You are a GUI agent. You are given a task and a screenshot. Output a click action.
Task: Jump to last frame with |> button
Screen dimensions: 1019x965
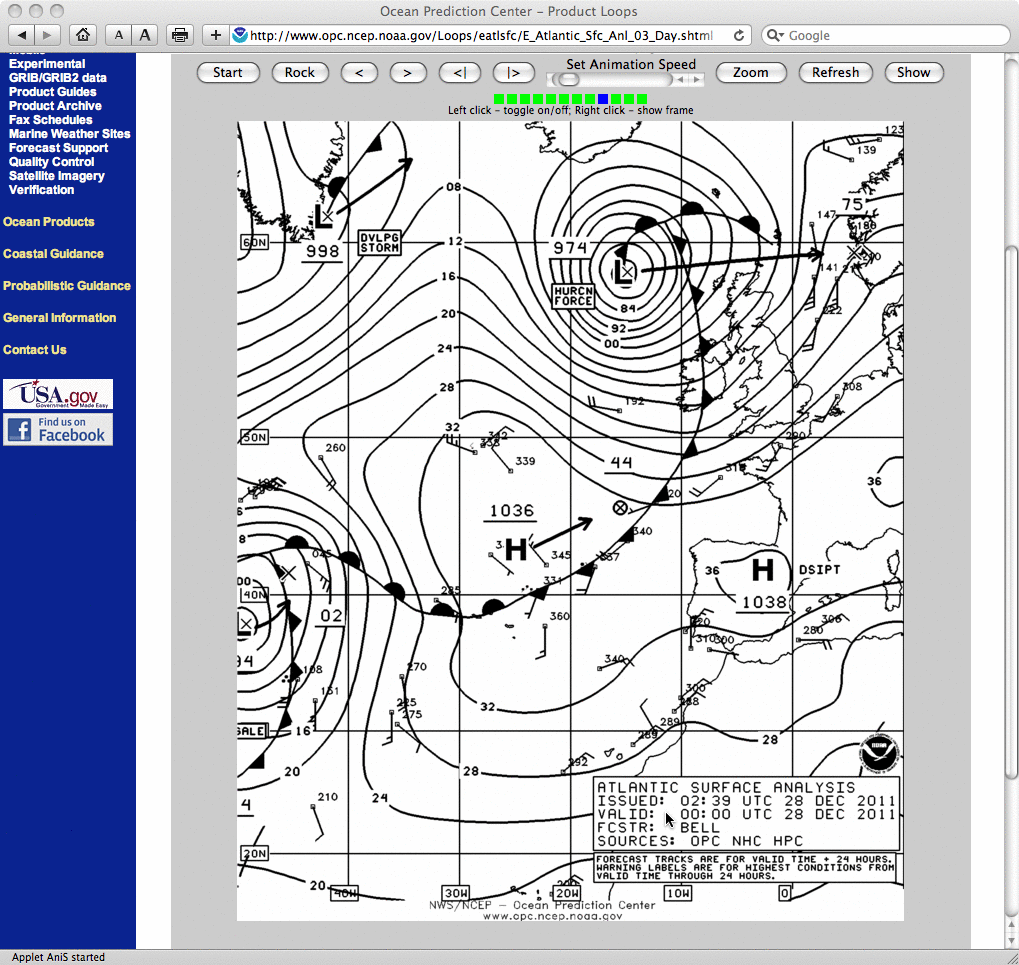click(513, 73)
